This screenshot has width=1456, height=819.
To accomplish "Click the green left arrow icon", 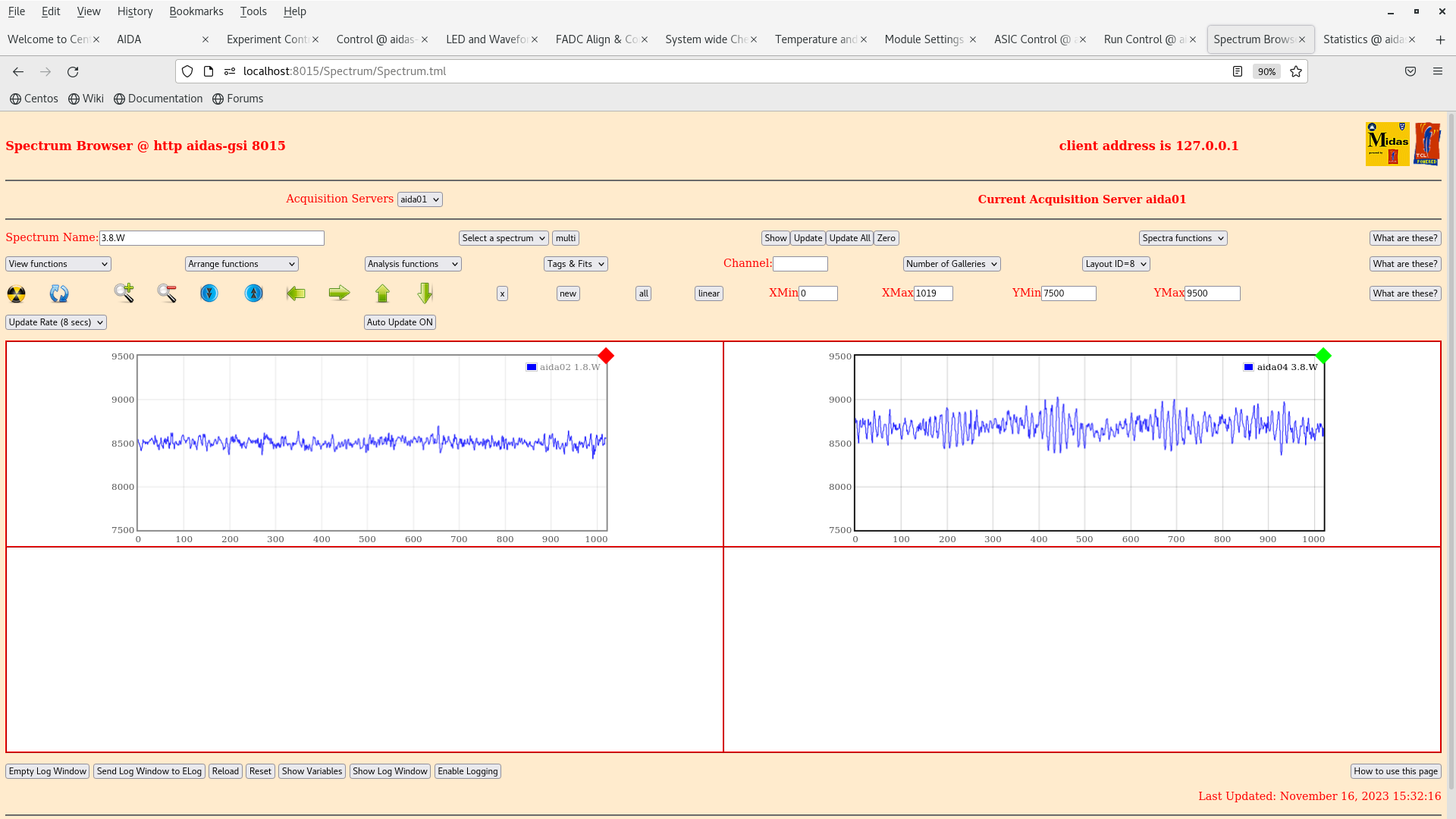I will [296, 293].
